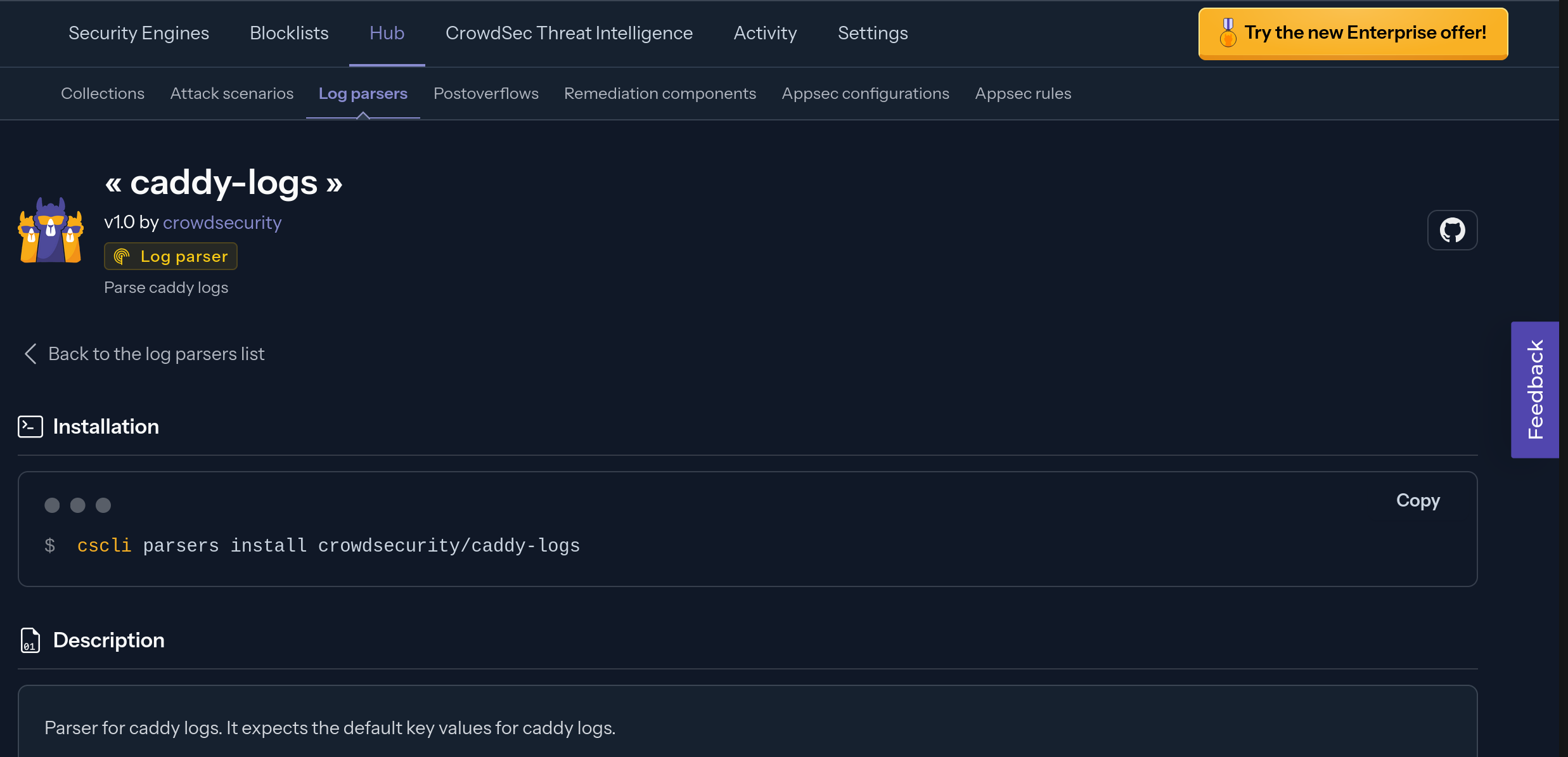Open the Collections sub-tab
The height and width of the screenshot is (757, 1568).
pyautogui.click(x=103, y=93)
